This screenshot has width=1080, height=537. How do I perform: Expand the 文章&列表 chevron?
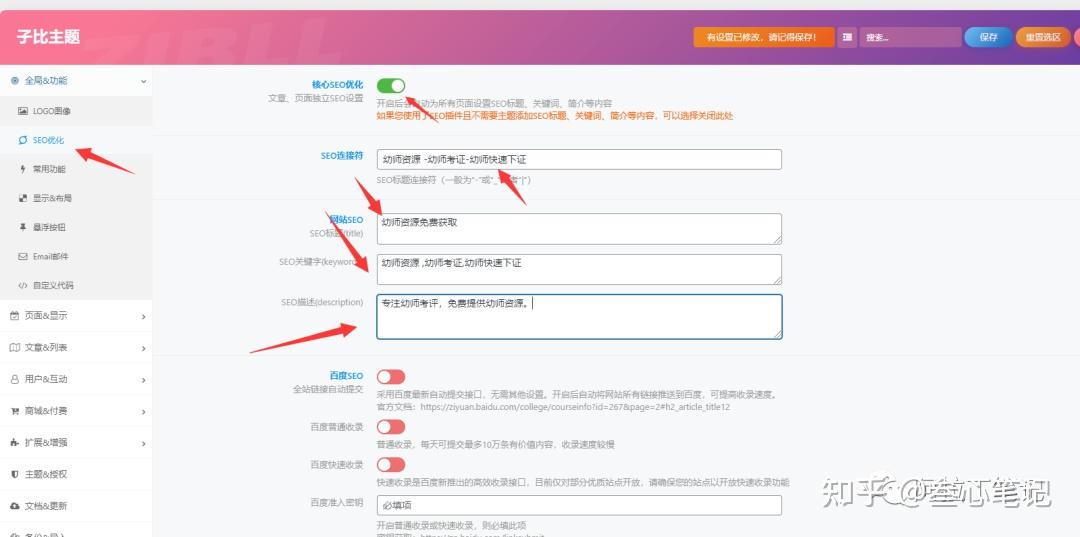click(143, 348)
